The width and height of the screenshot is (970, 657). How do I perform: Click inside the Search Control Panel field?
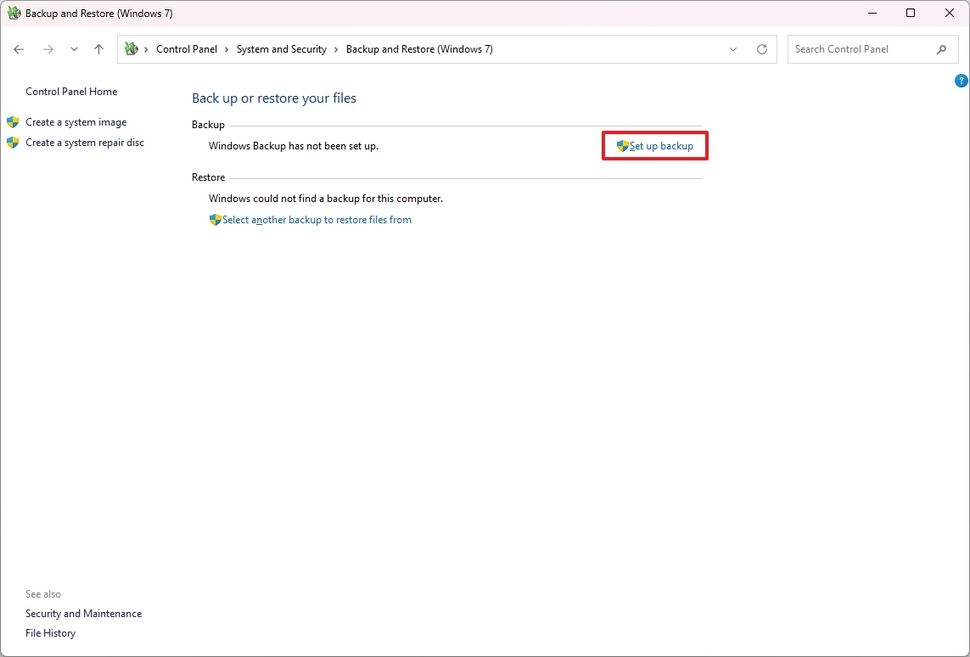click(860, 48)
